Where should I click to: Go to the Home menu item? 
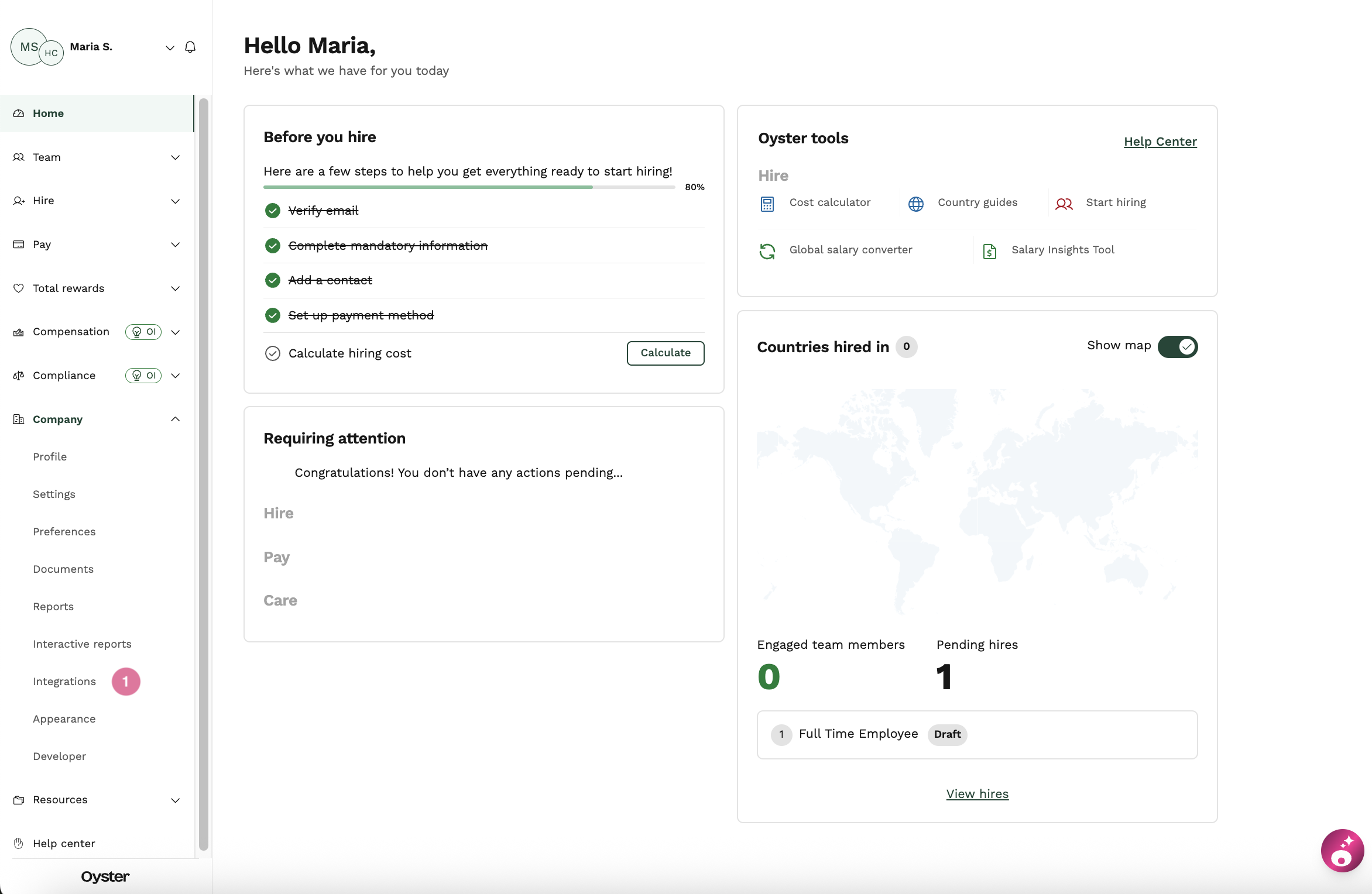coord(97,114)
